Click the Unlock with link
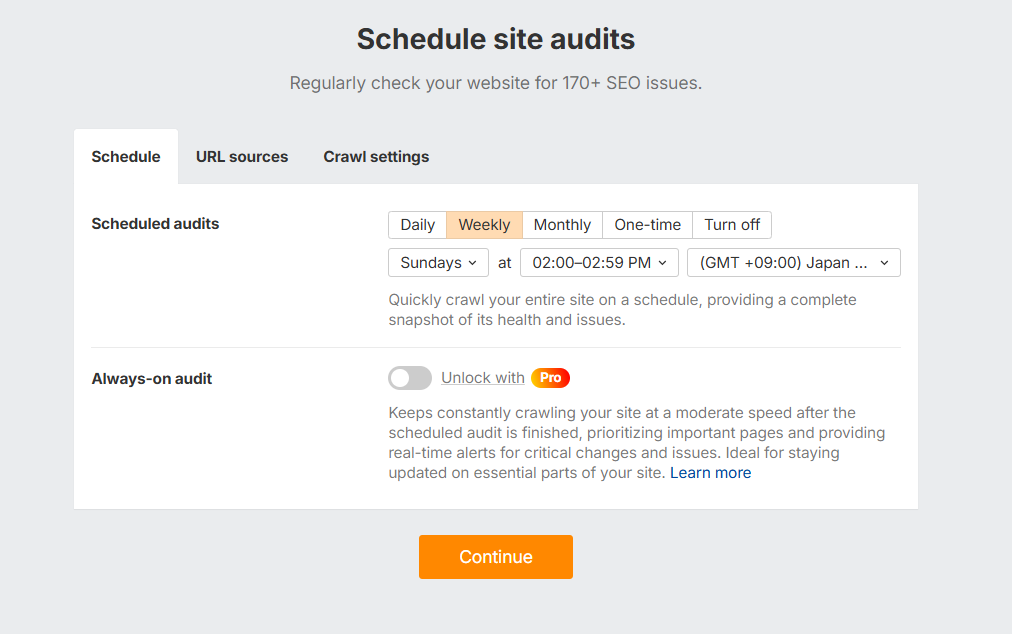This screenshot has width=1012, height=634. tap(482, 378)
